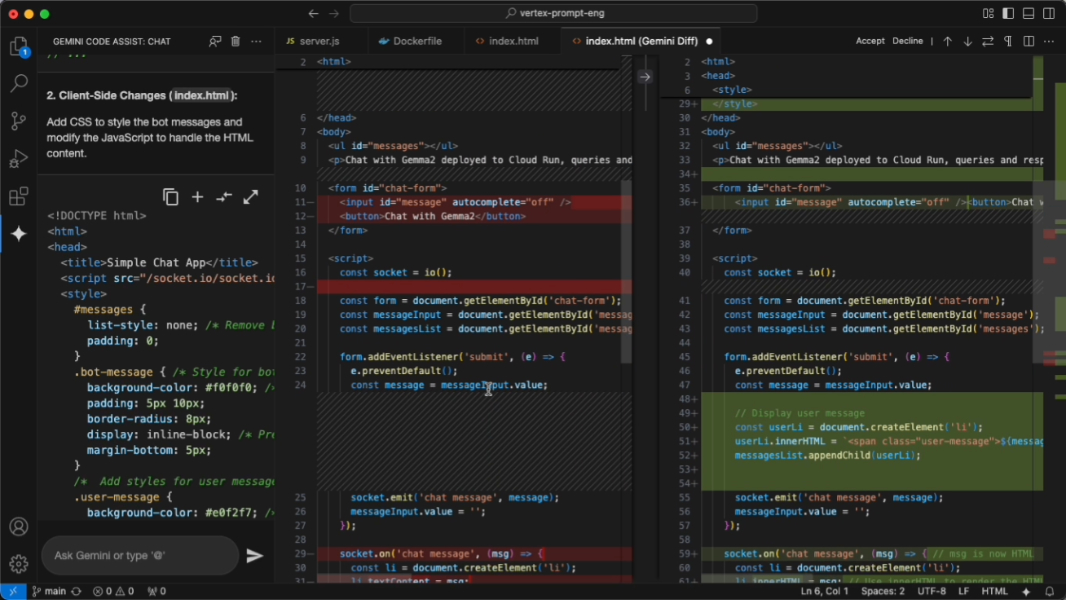Viewport: 1066px width, 600px height.
Task: Go to next diff with the down arrow
Action: click(966, 41)
